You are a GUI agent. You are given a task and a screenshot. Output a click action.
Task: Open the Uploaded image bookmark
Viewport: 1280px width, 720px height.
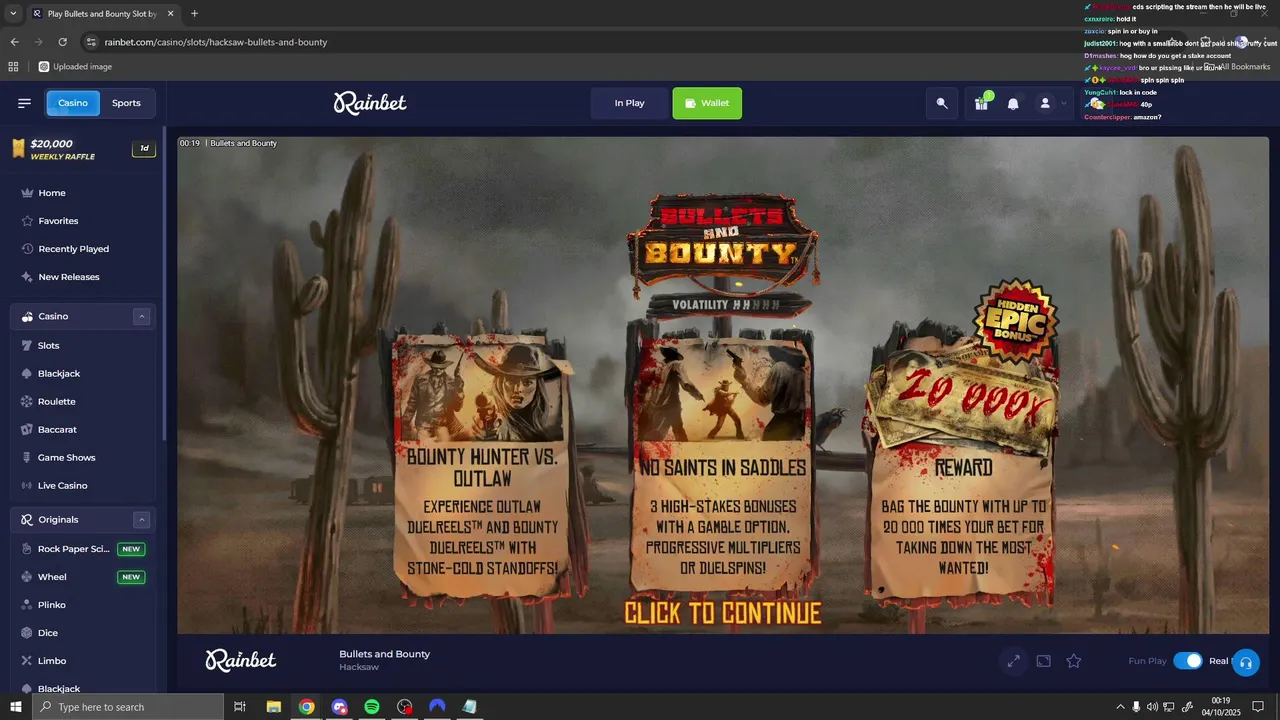click(75, 67)
